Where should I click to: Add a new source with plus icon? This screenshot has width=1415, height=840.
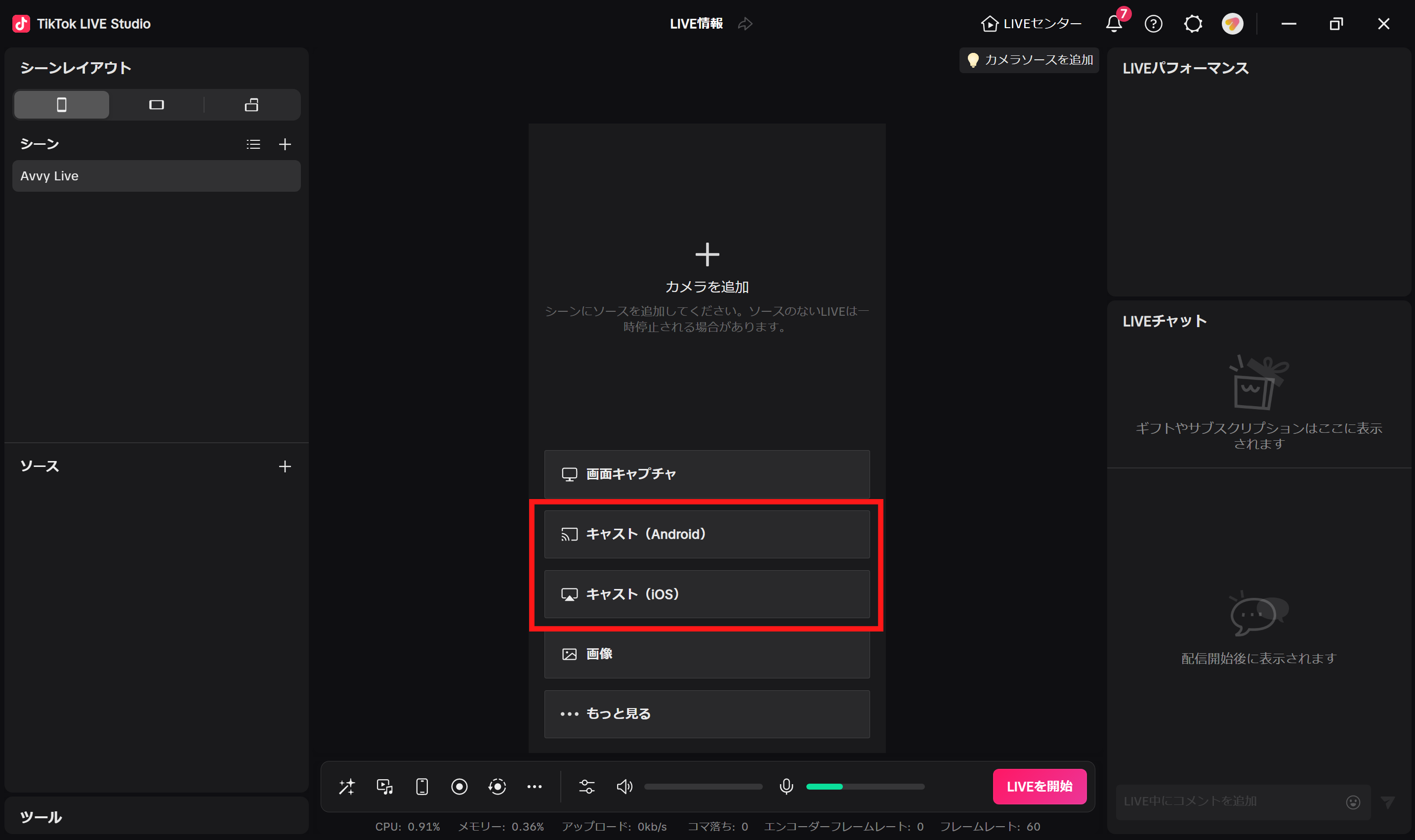point(285,466)
